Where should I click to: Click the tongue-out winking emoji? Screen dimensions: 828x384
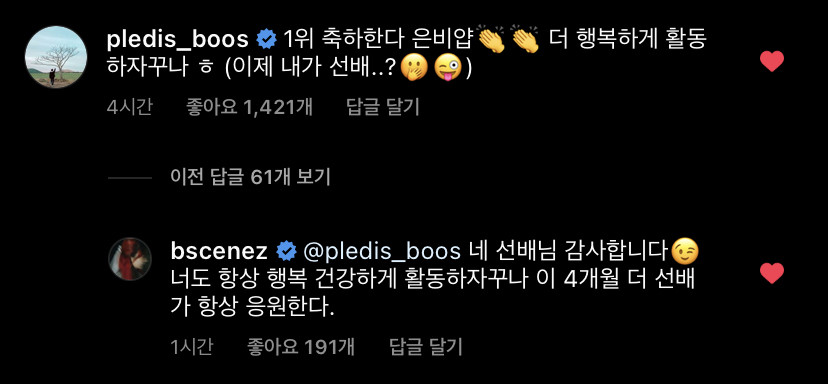448,69
